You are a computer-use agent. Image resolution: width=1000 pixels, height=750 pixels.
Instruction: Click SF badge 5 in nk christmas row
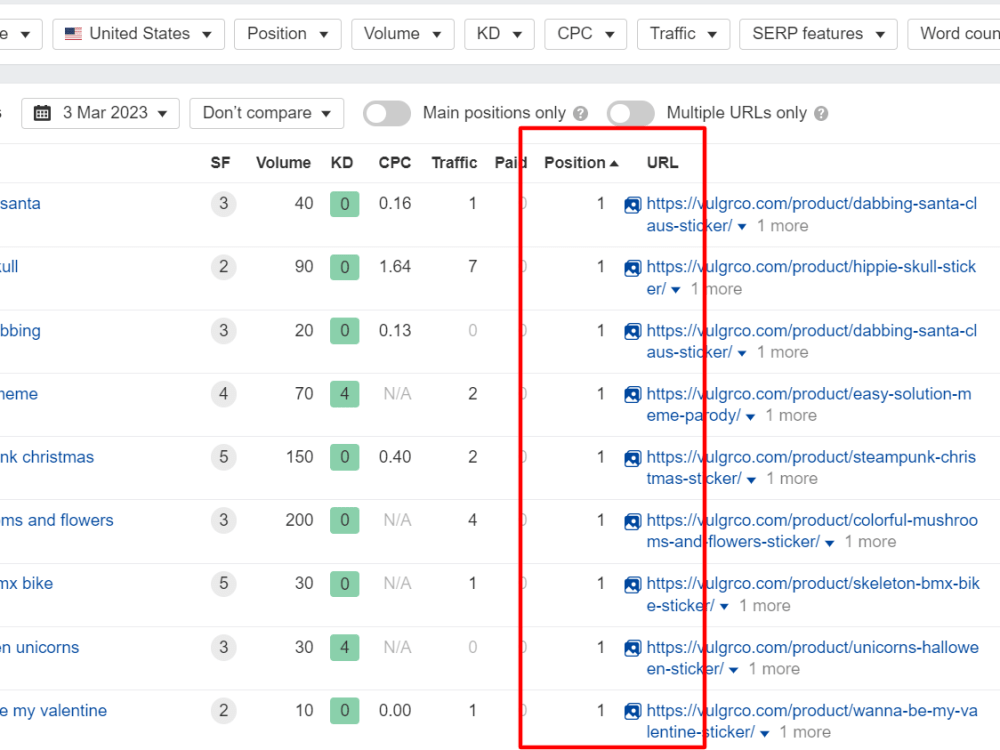coord(223,457)
